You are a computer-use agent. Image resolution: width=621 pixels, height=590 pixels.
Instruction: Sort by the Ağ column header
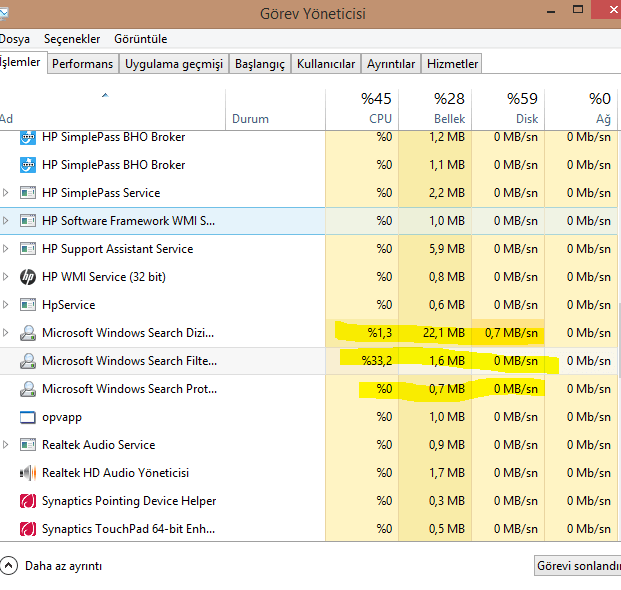click(581, 109)
